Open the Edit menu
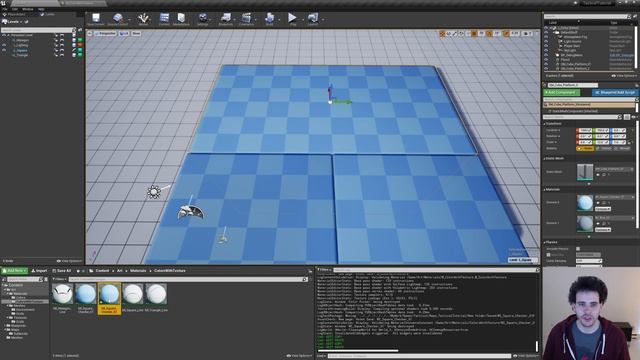This screenshot has height=360, width=640. click(x=15, y=9)
